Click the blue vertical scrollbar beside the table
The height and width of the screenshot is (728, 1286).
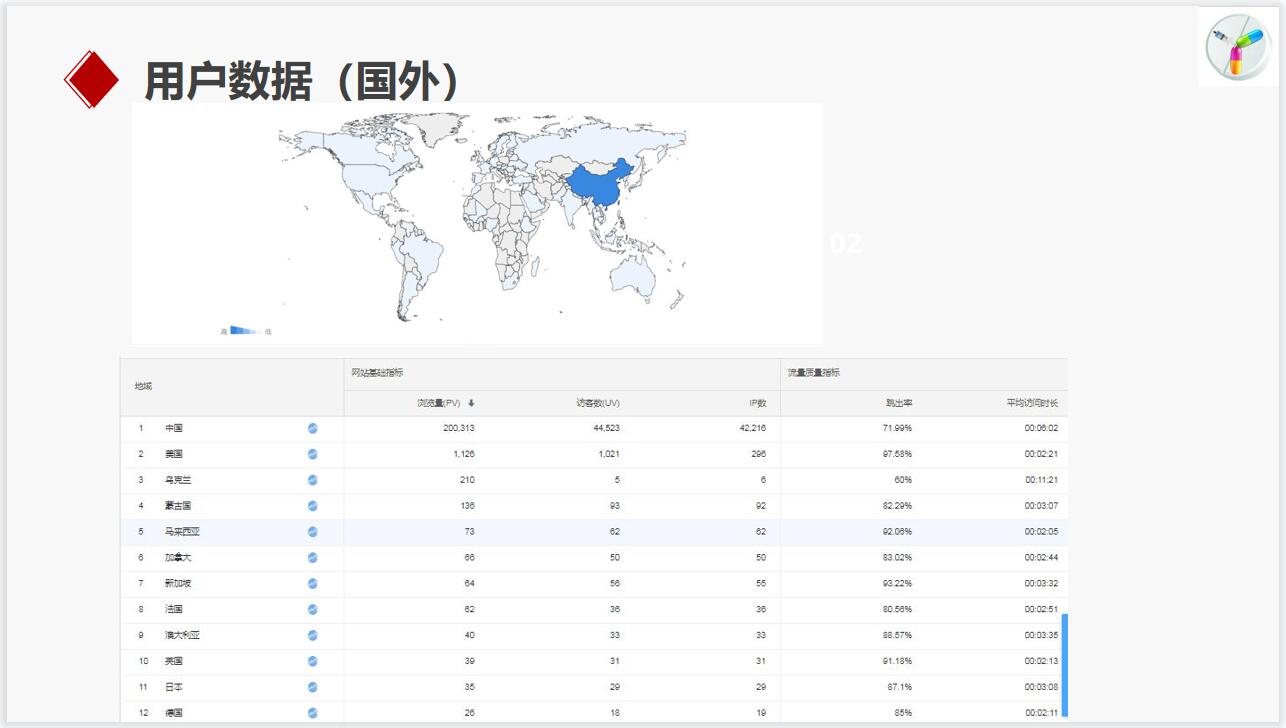pos(1064,665)
